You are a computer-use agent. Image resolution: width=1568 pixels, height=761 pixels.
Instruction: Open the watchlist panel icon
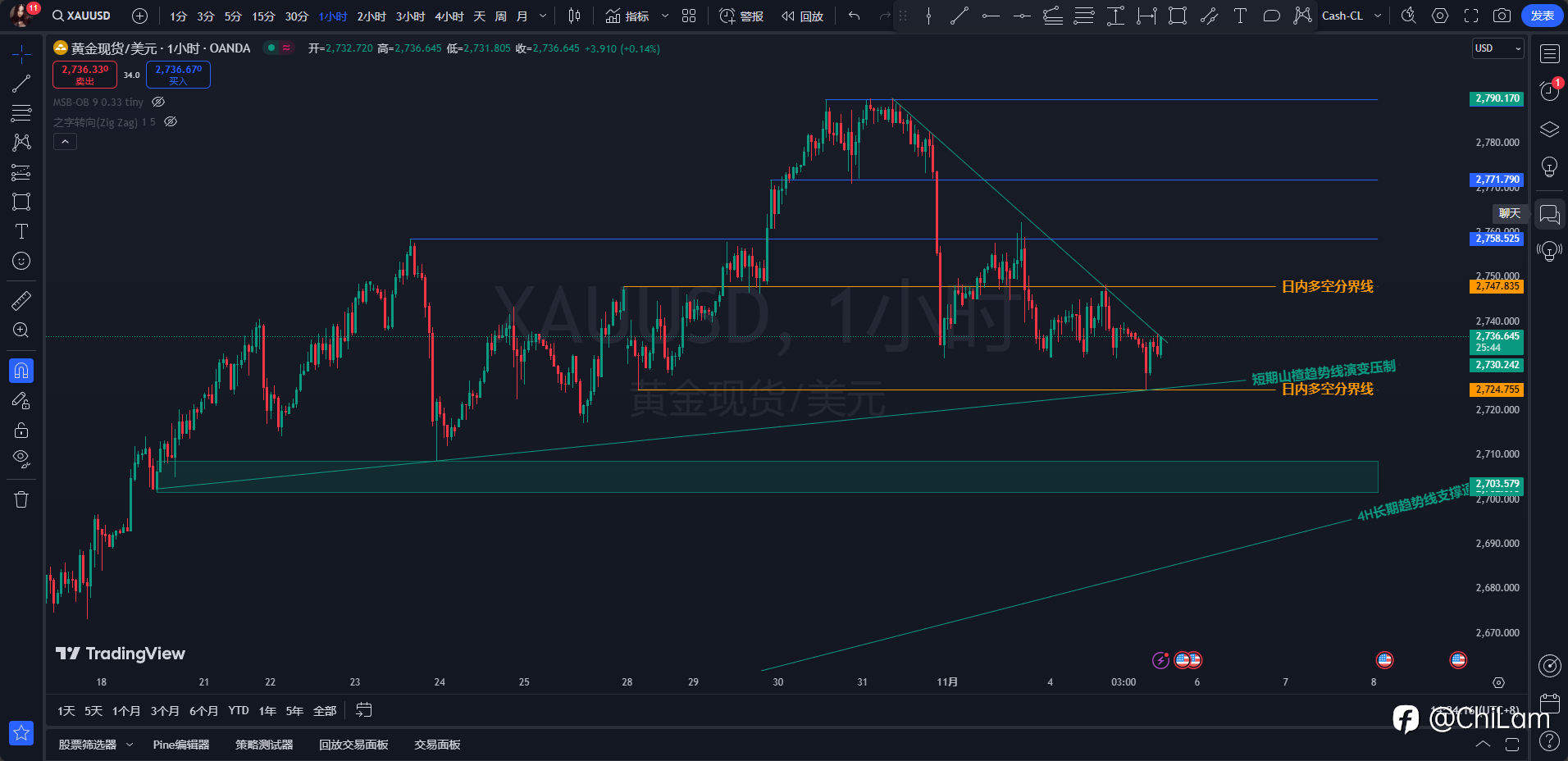(1549, 54)
